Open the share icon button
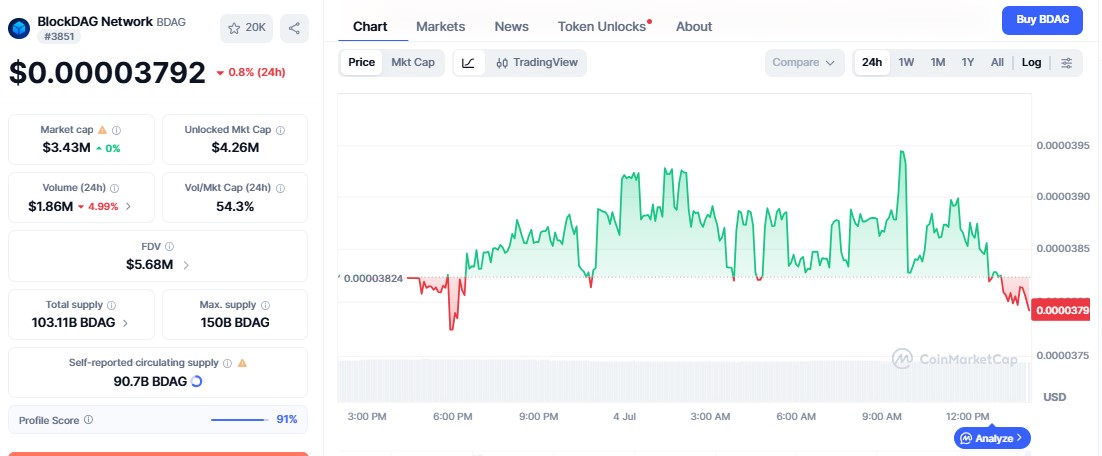Image resolution: width=1102 pixels, height=456 pixels. pos(294,28)
